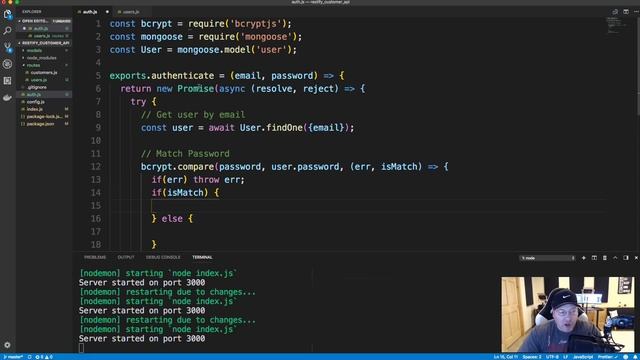The image size is (640, 360).
Task: Open the Problems panel tab
Action: coord(95,258)
